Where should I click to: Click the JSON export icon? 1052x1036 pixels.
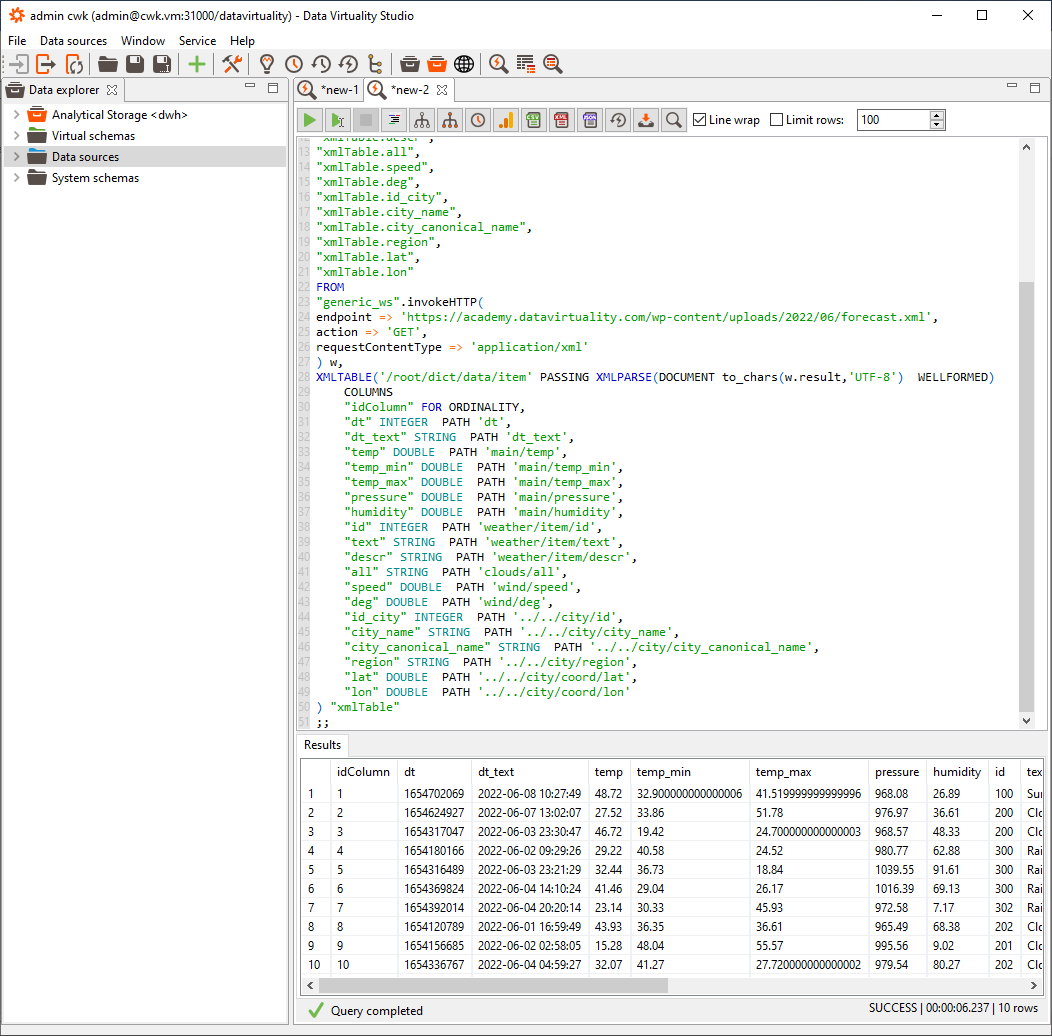(x=590, y=120)
